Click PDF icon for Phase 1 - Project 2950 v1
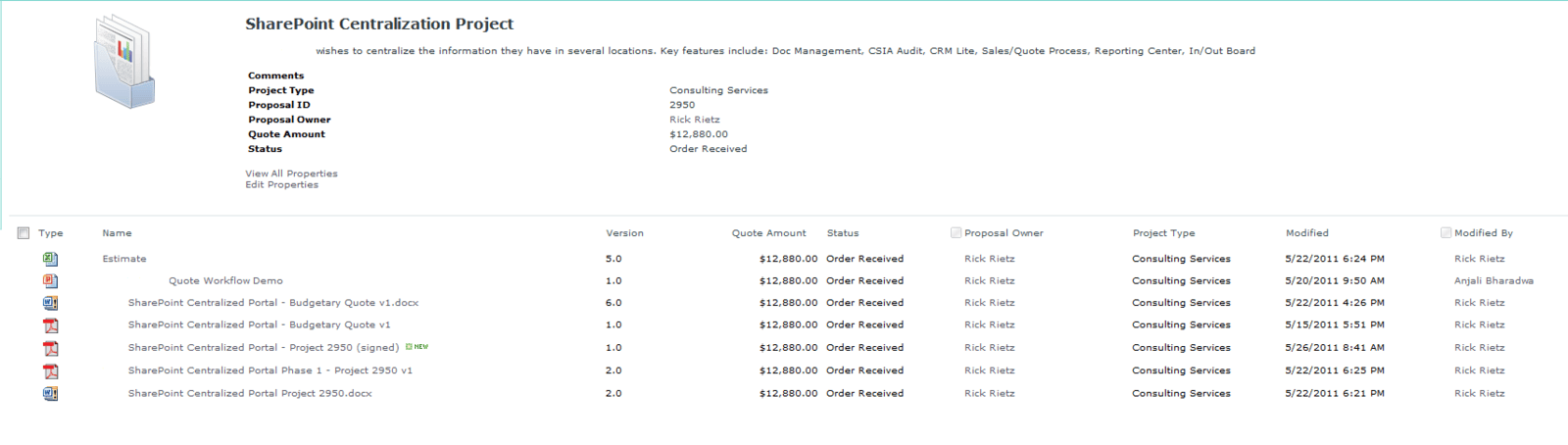 (x=50, y=371)
